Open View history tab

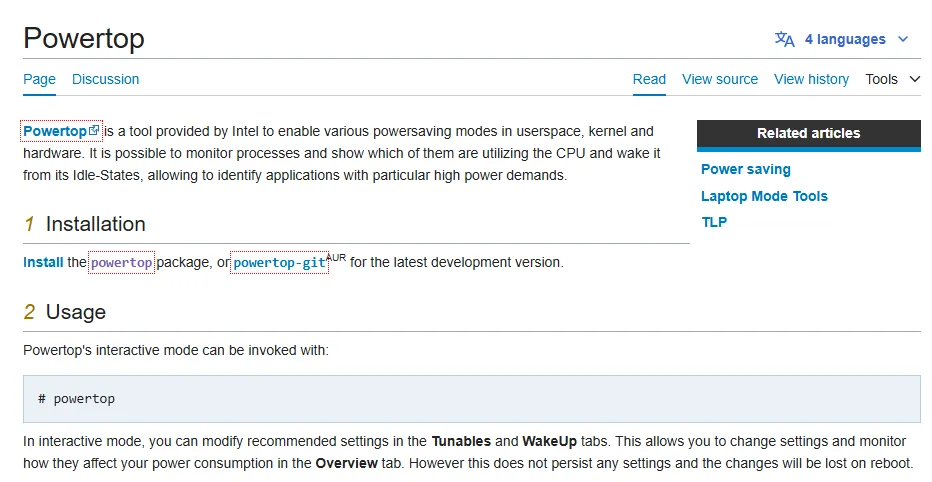click(811, 79)
